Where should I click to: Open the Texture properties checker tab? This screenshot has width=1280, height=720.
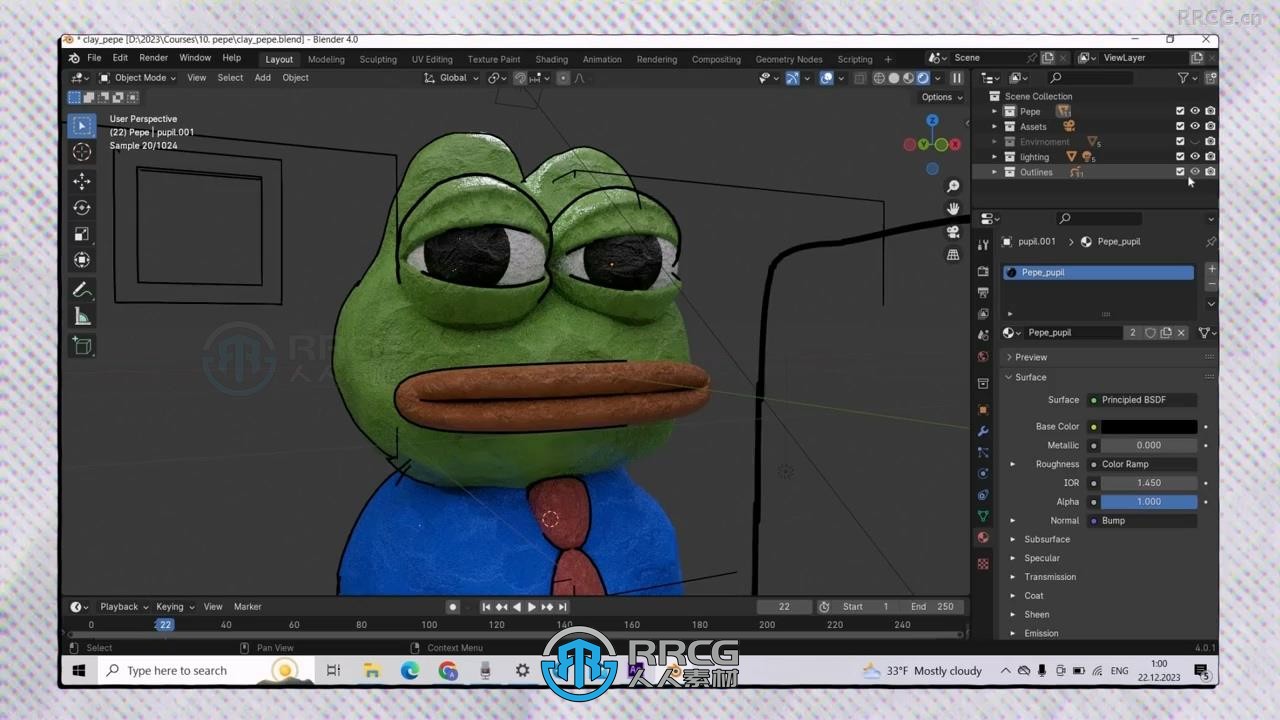pos(983,564)
